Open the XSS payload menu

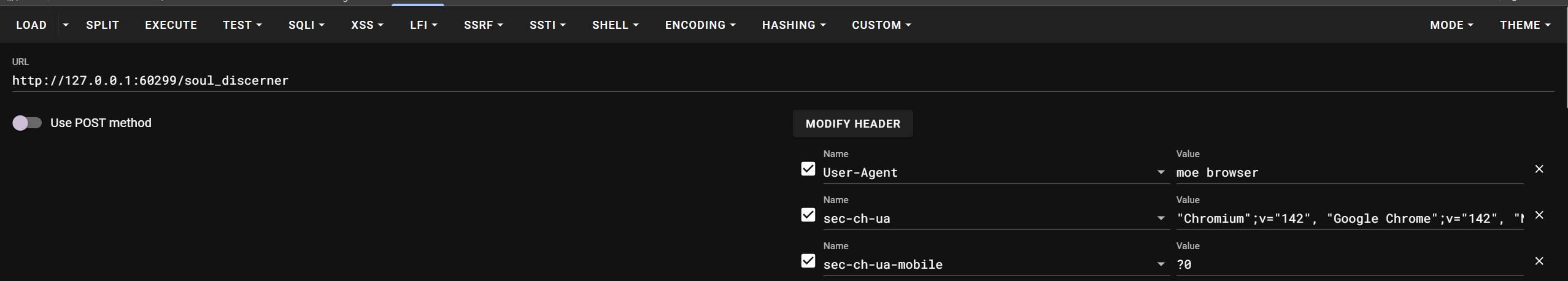[x=367, y=25]
